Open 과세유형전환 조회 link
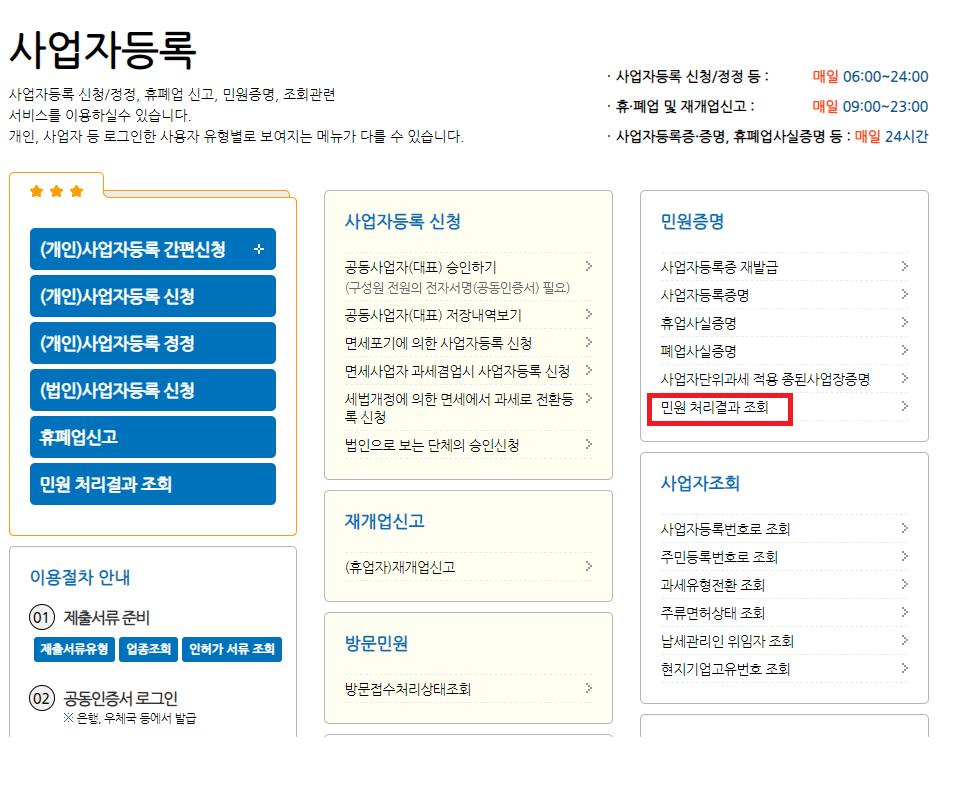 tap(712, 585)
